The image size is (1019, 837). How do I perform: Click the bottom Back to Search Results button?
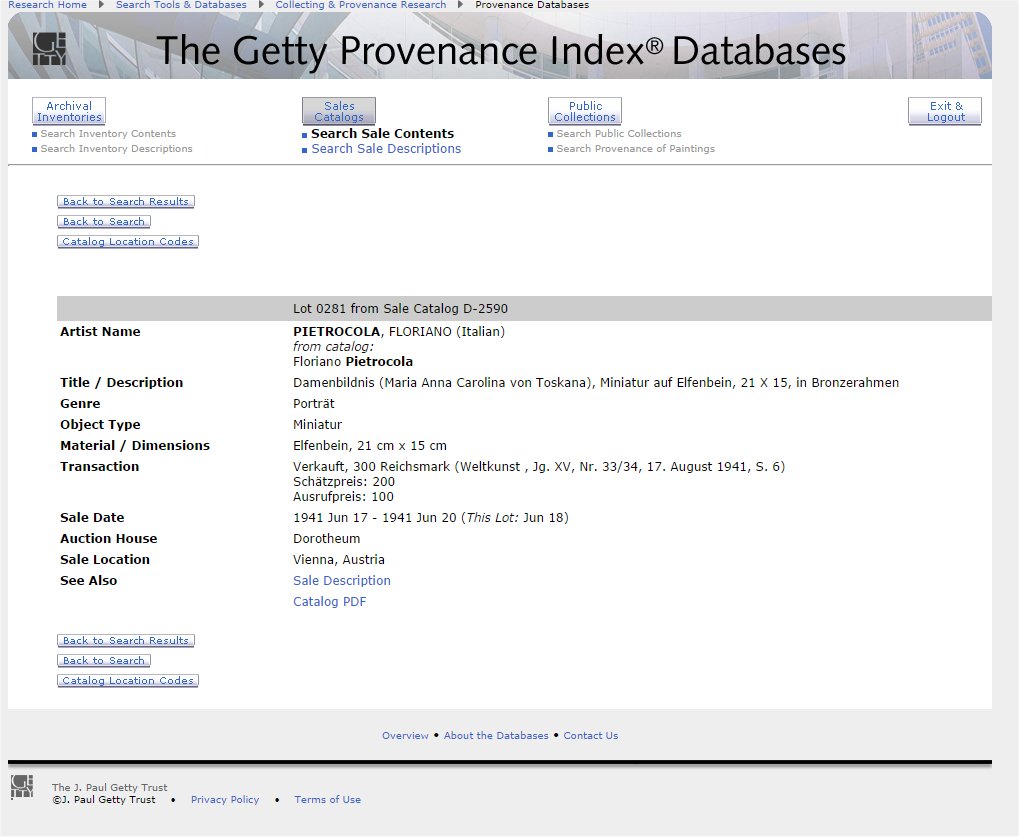pyautogui.click(x=126, y=641)
